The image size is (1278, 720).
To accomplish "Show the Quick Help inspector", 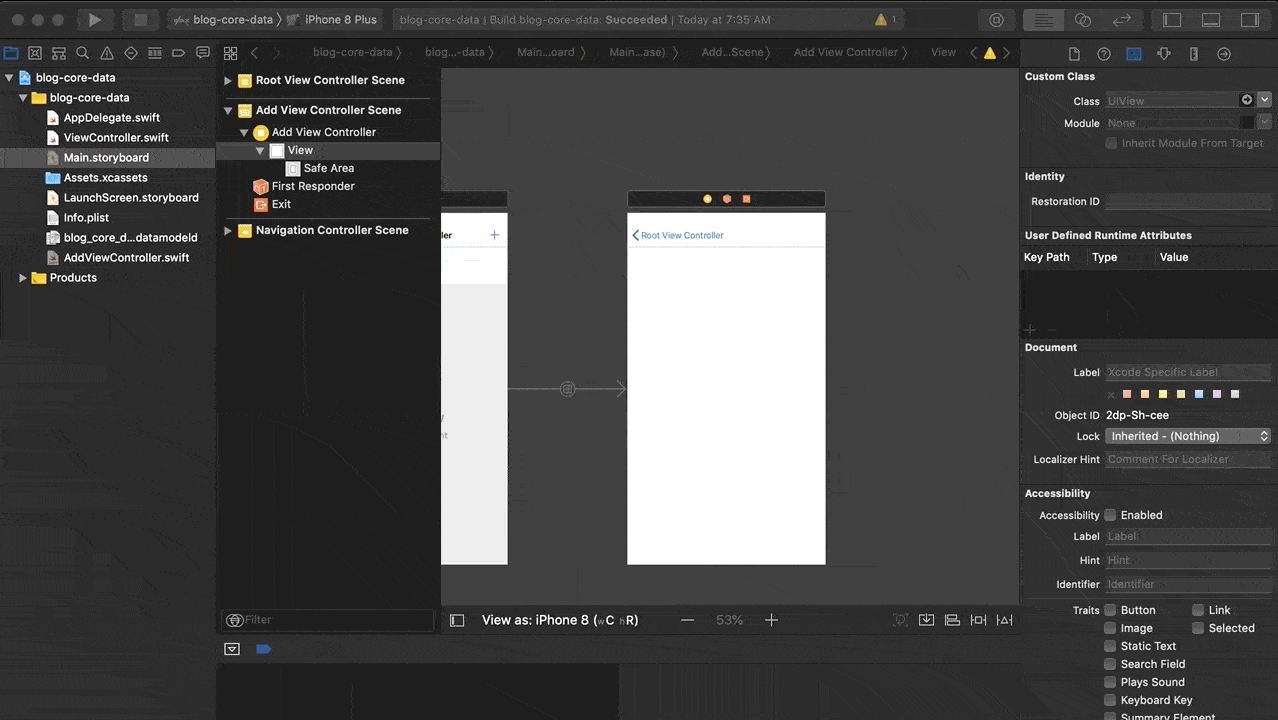I will tap(1104, 54).
